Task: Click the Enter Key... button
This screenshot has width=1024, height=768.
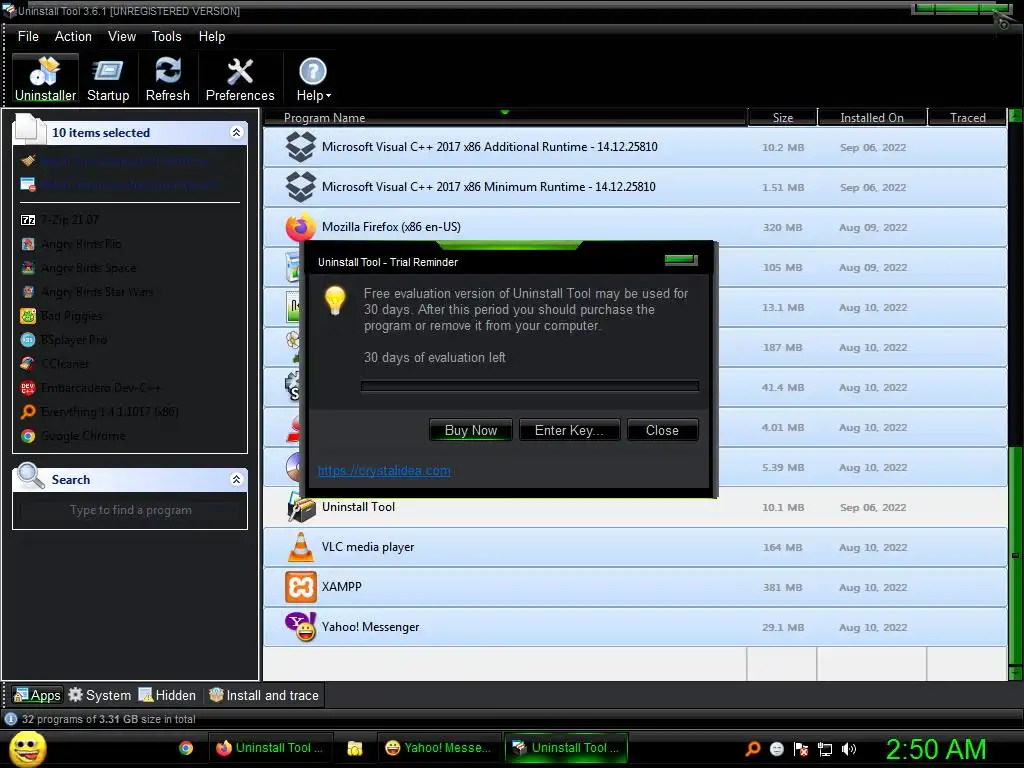Action: click(x=569, y=430)
